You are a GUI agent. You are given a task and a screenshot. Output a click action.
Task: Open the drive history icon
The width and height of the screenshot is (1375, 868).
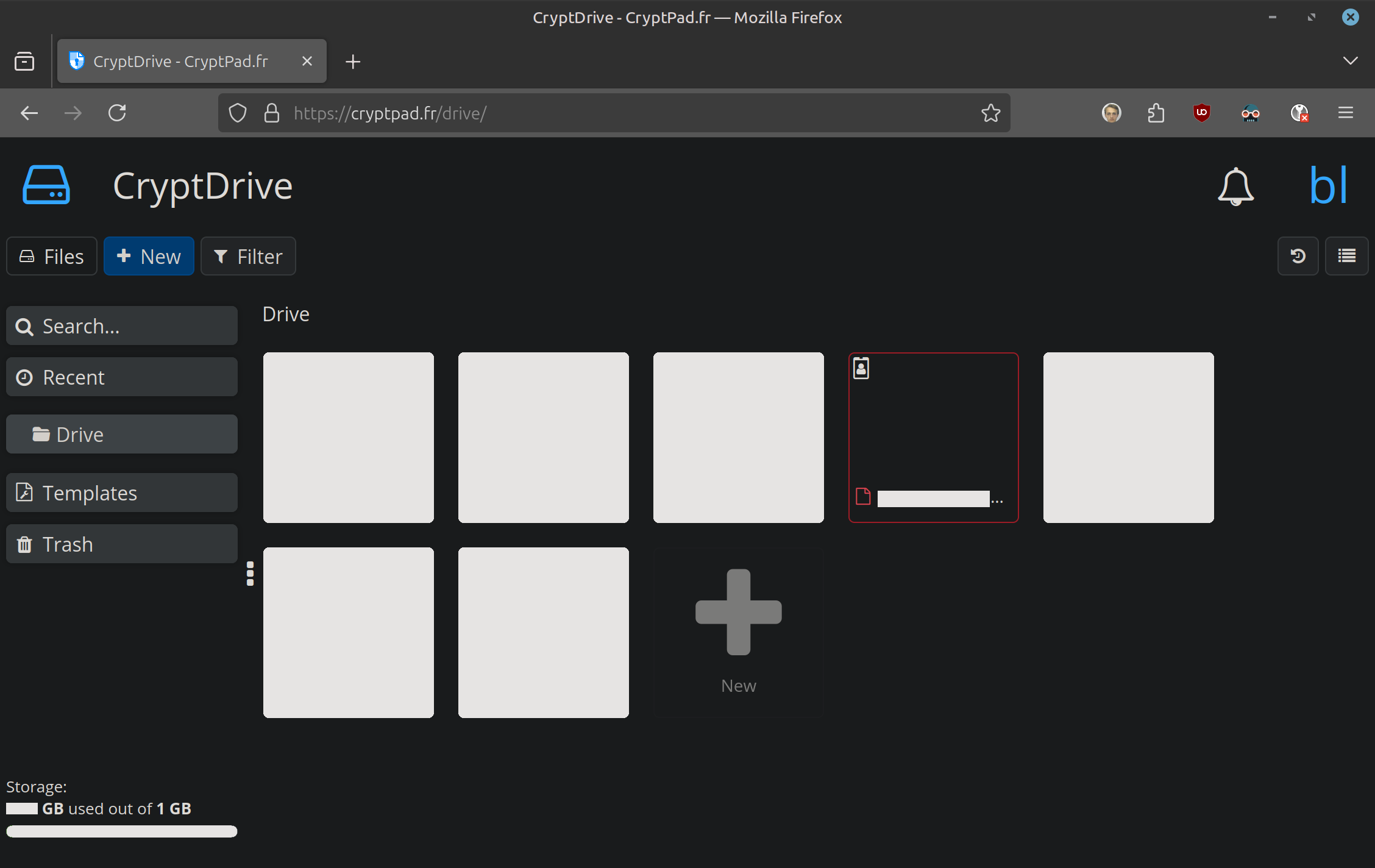(x=1298, y=256)
